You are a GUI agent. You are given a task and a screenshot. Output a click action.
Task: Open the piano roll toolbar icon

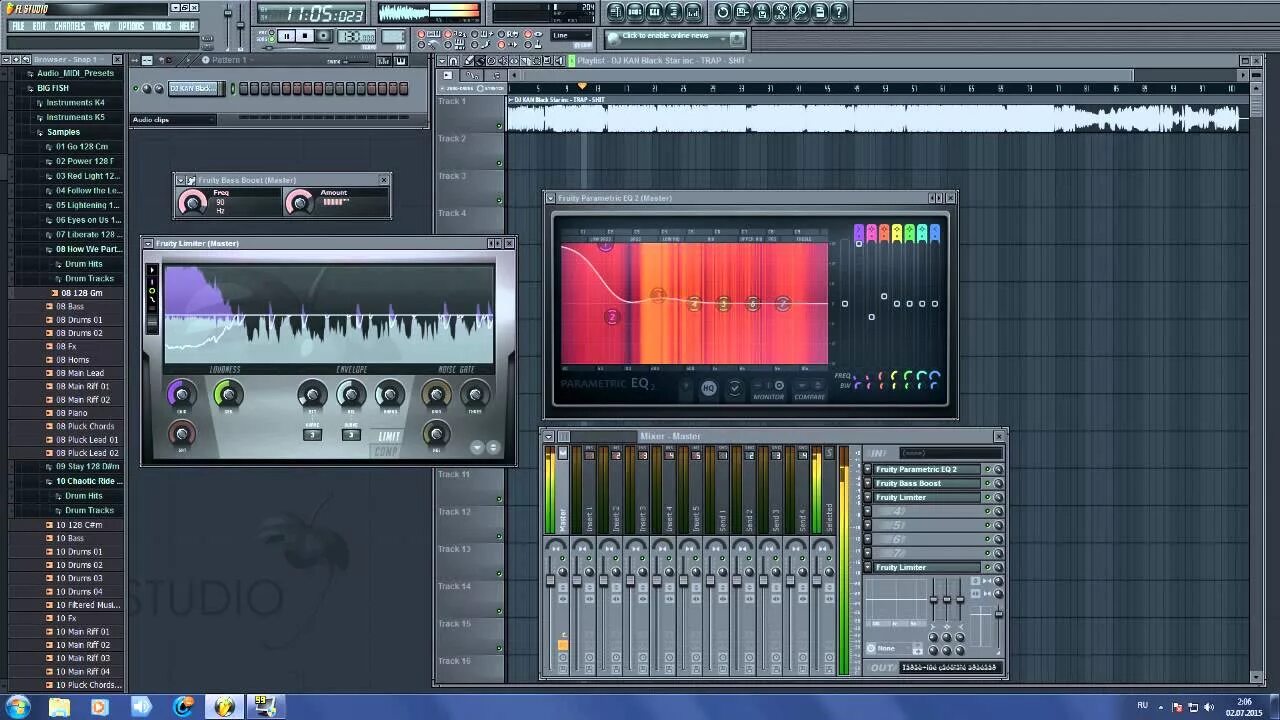coord(654,12)
